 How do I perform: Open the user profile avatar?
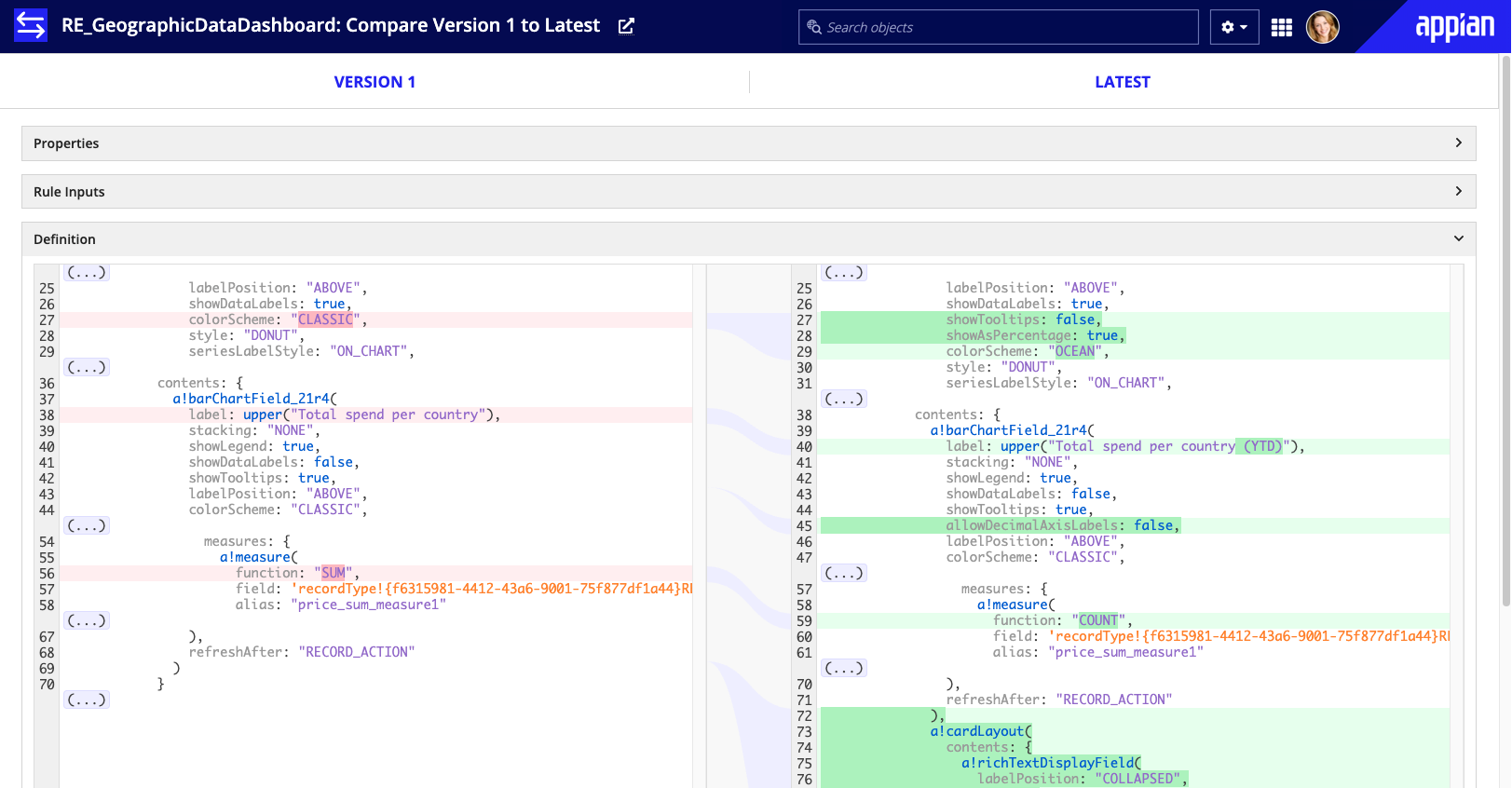click(1323, 27)
